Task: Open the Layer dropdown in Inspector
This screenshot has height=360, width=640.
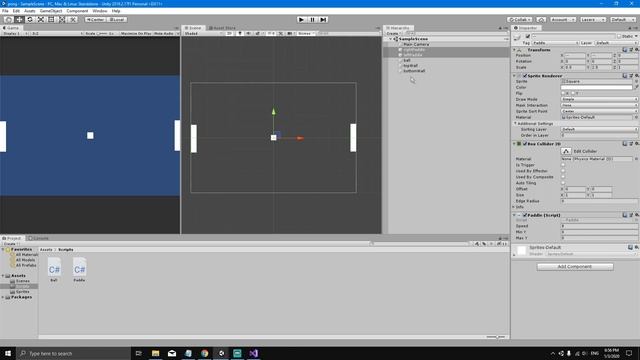Action: click(x=616, y=43)
